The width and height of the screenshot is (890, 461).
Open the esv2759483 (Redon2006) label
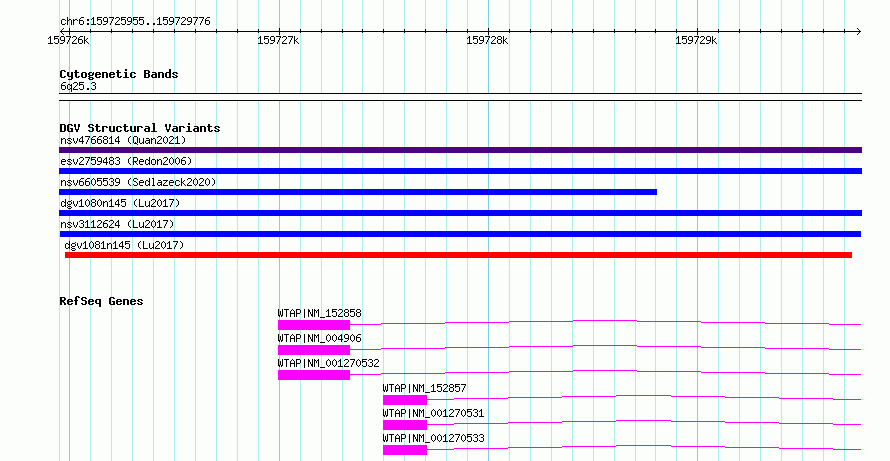click(x=126, y=161)
